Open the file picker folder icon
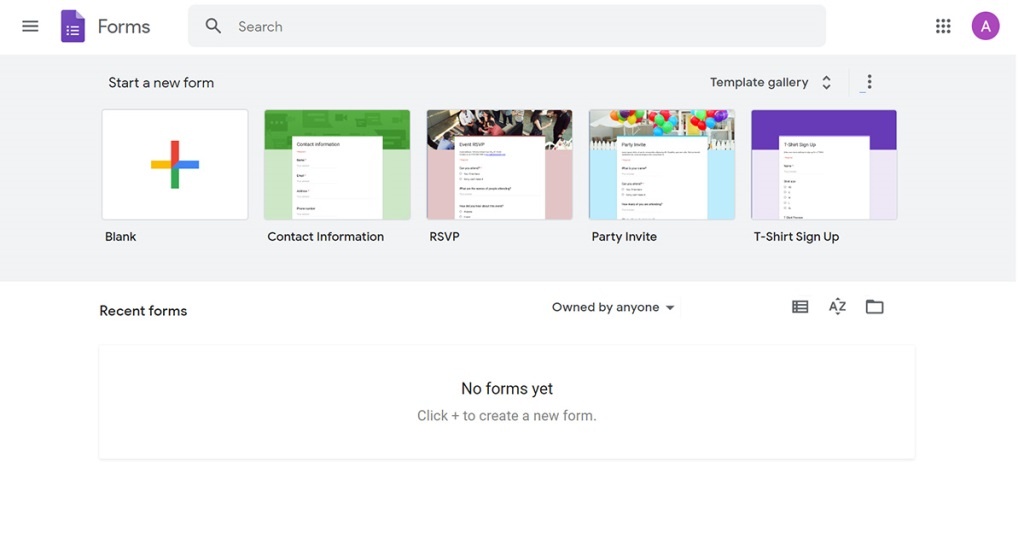 875,307
